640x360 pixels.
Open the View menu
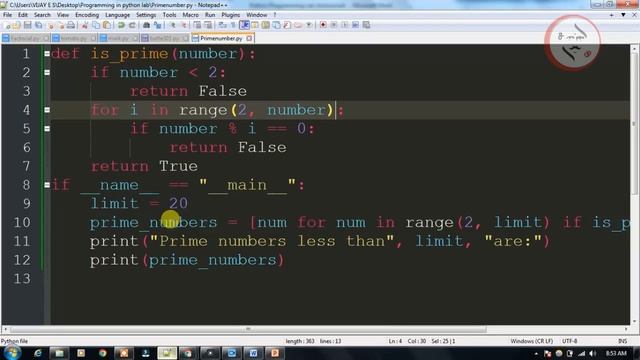(62, 15)
